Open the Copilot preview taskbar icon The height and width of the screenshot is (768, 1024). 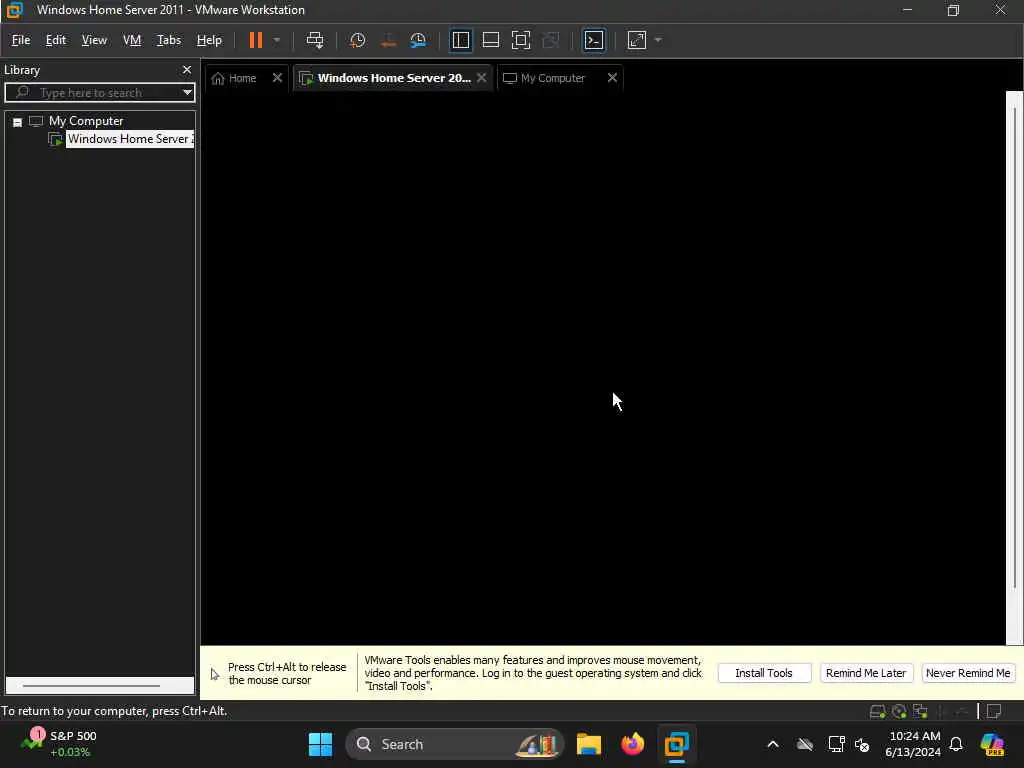click(992, 744)
